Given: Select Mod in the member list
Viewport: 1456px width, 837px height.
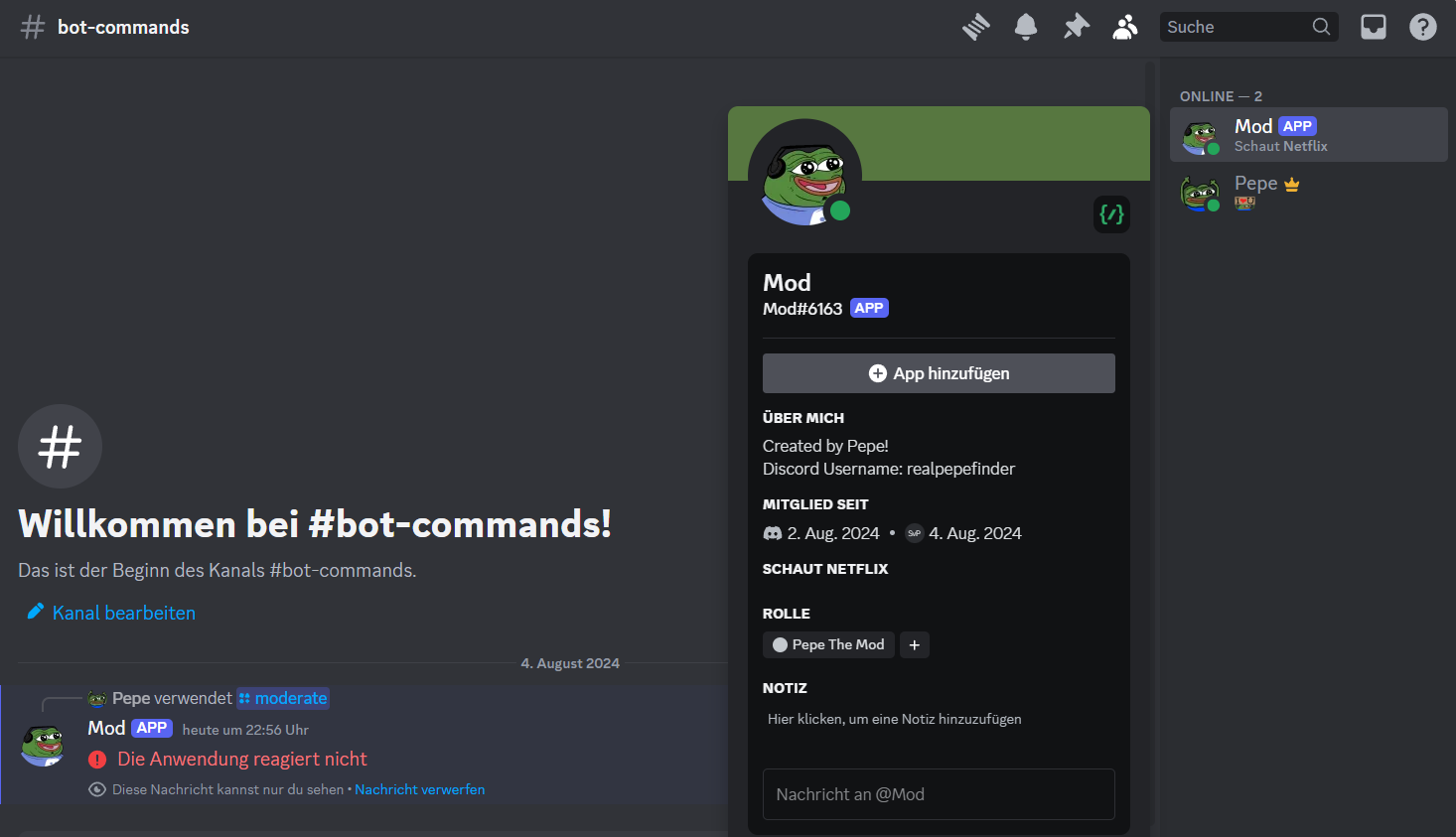Looking at the screenshot, I should tap(1309, 134).
